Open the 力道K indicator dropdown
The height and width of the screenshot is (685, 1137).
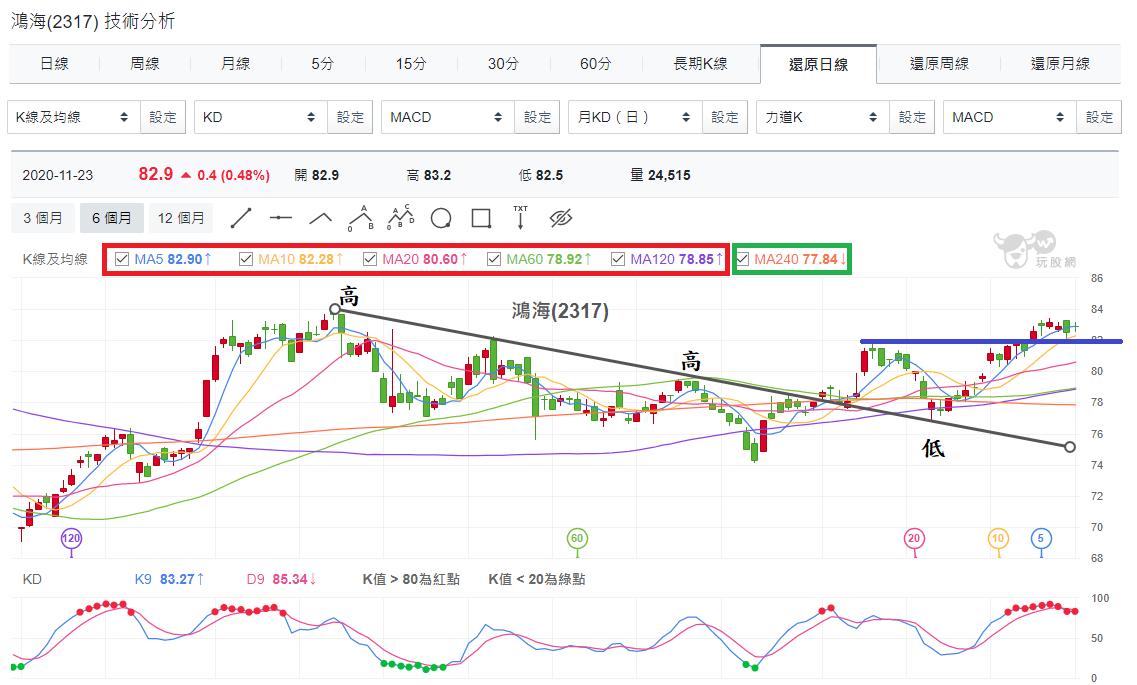(822, 117)
